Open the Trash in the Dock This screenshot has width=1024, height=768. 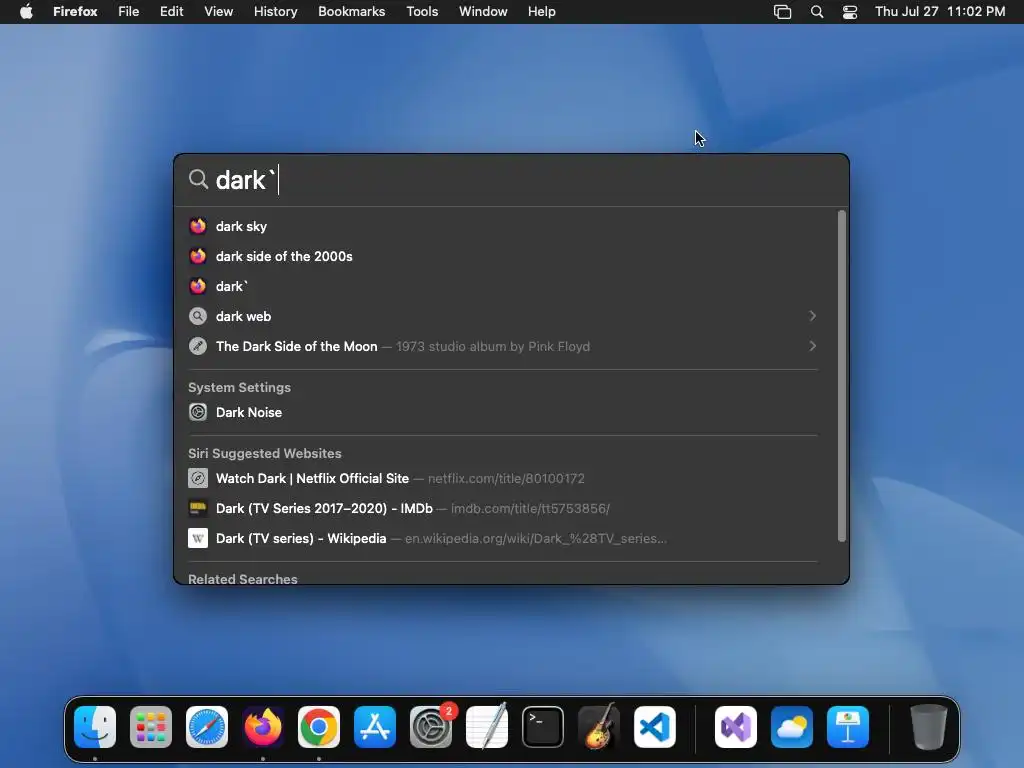[x=929, y=727]
